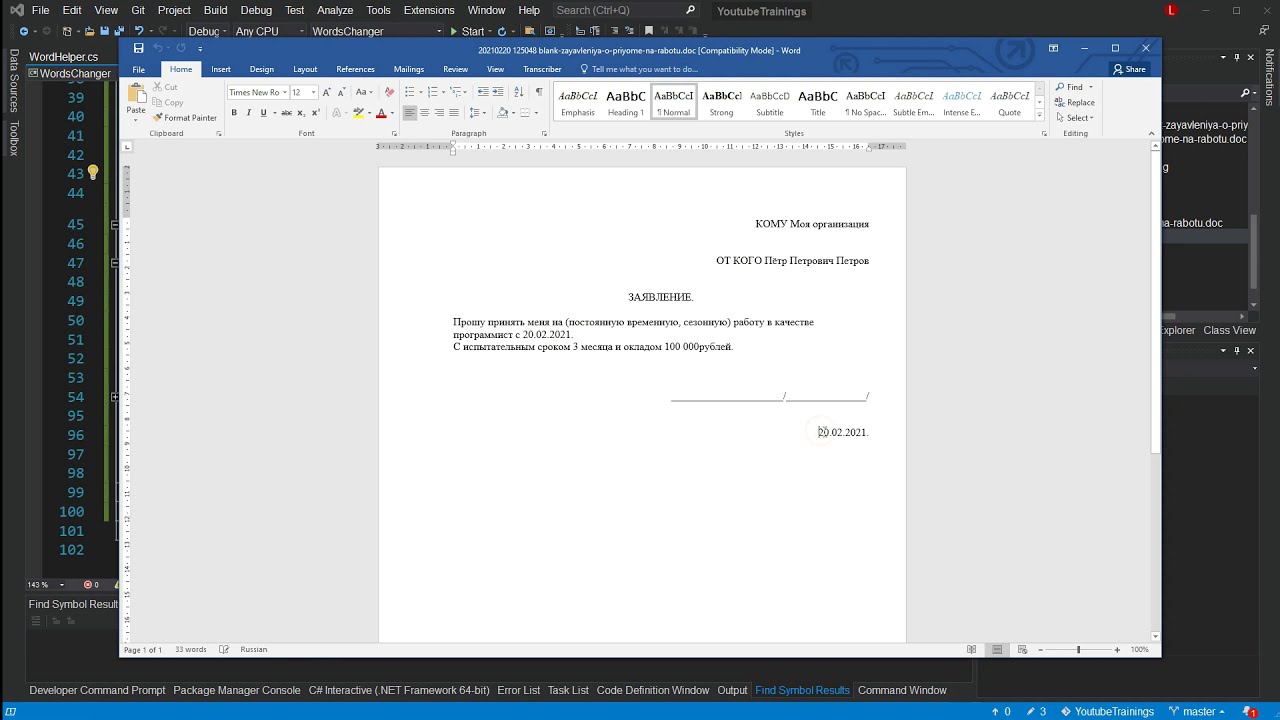The width and height of the screenshot is (1280, 720).
Task: Decrease paragraph indent
Action: tap(483, 92)
